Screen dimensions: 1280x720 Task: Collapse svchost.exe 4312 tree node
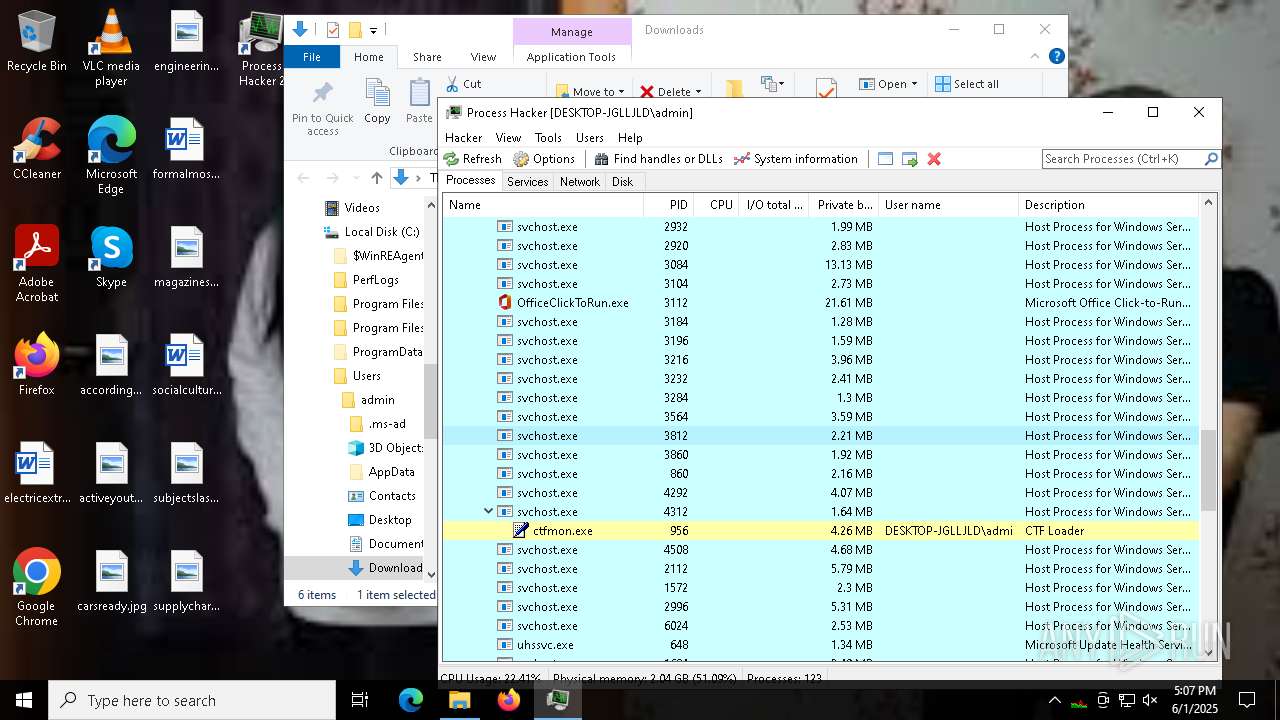(x=488, y=511)
